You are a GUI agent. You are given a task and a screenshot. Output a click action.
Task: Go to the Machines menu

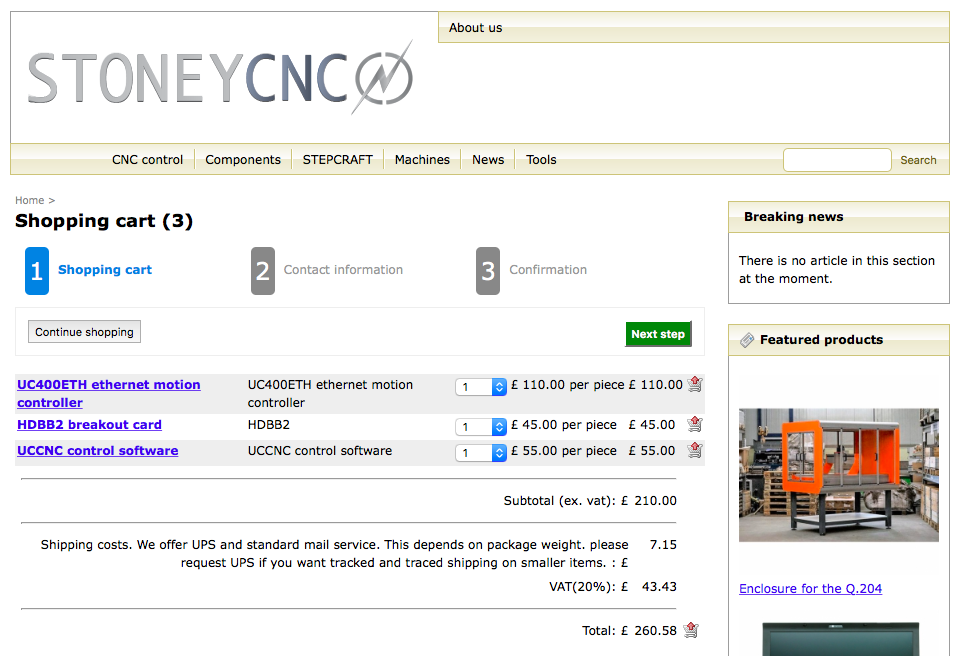[x=422, y=160]
